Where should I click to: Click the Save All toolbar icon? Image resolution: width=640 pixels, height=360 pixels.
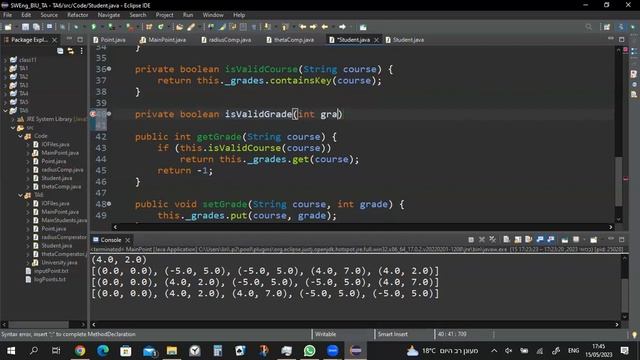[x=36, y=27]
